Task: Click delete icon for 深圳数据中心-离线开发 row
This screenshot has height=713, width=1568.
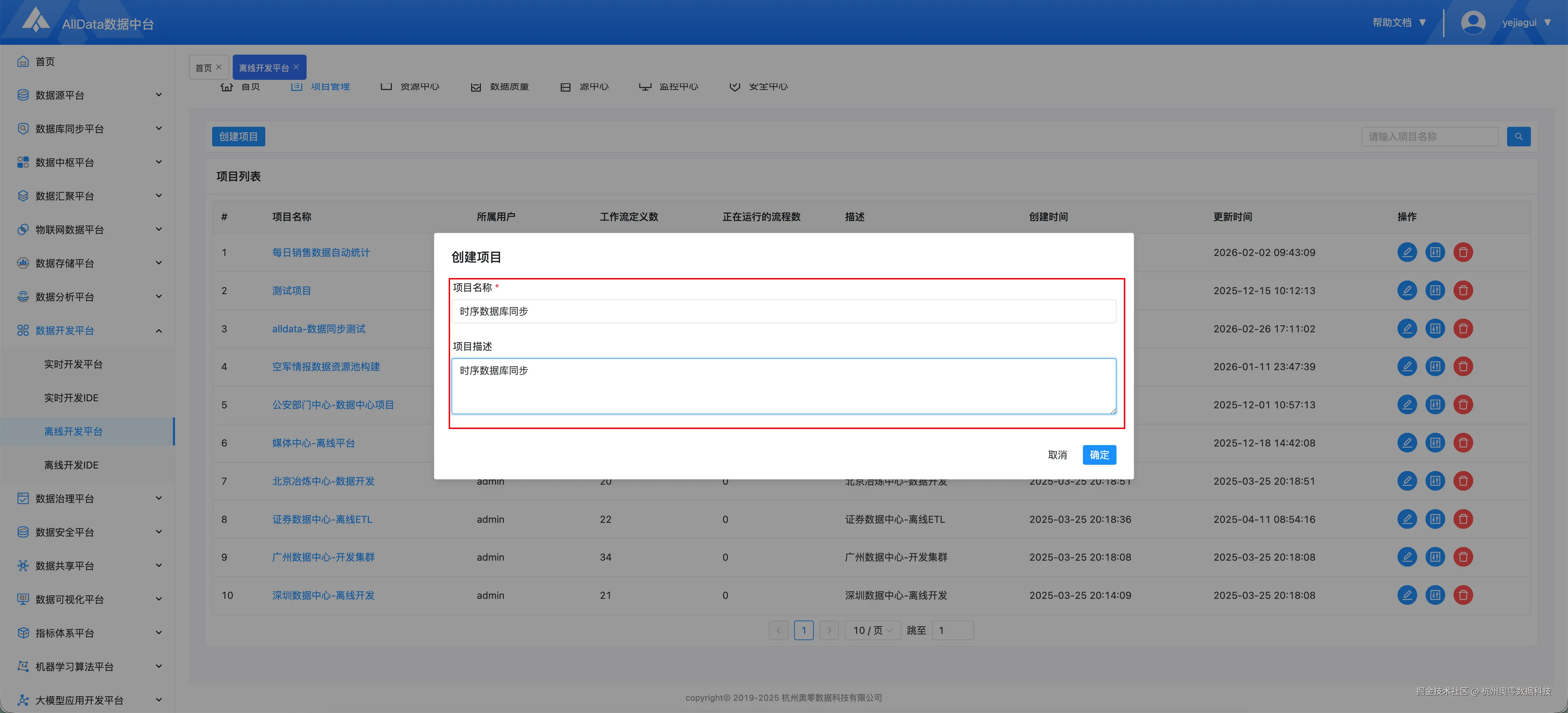Action: coord(1463,595)
